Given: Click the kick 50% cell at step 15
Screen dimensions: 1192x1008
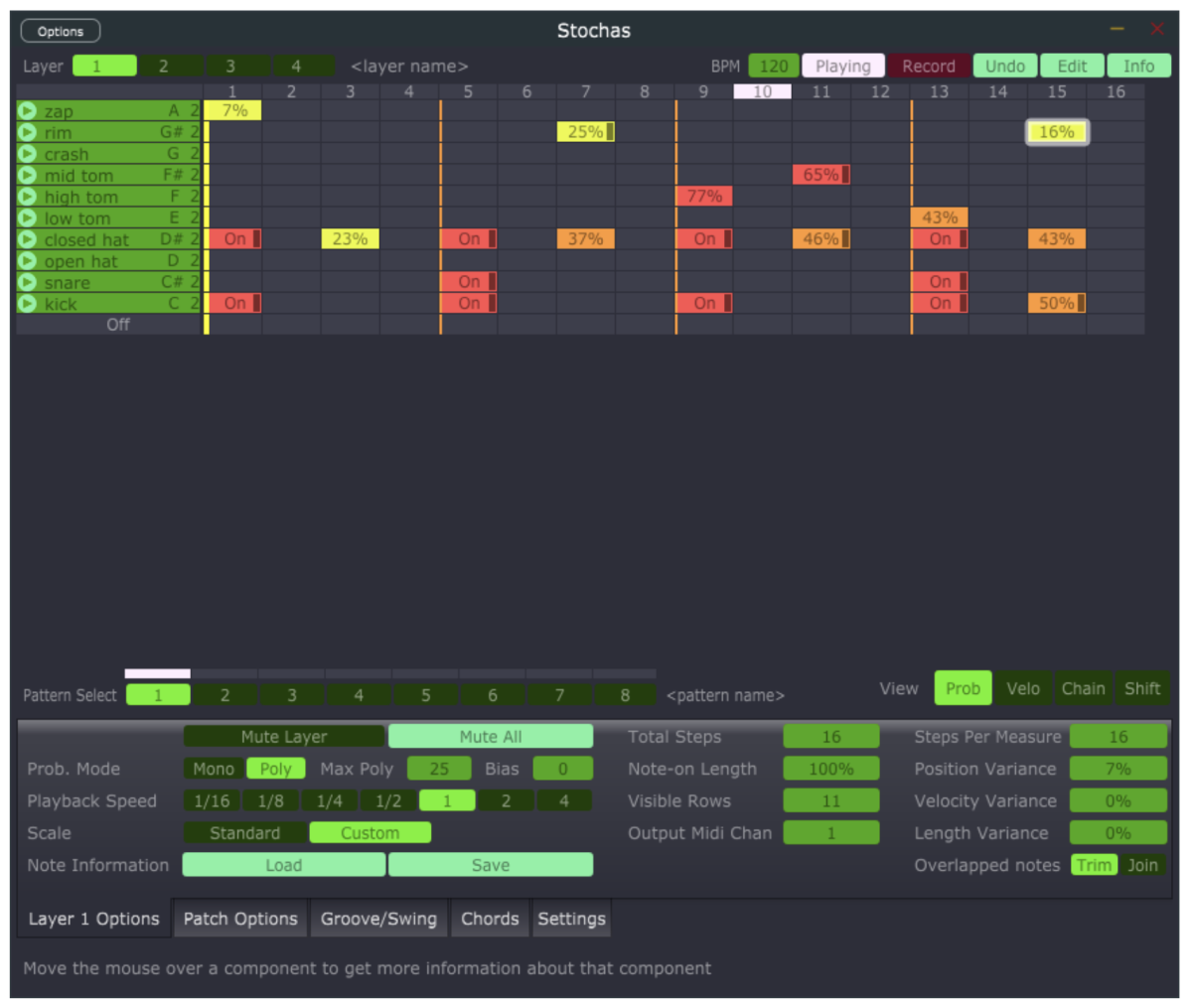Looking at the screenshot, I should pos(1057,303).
